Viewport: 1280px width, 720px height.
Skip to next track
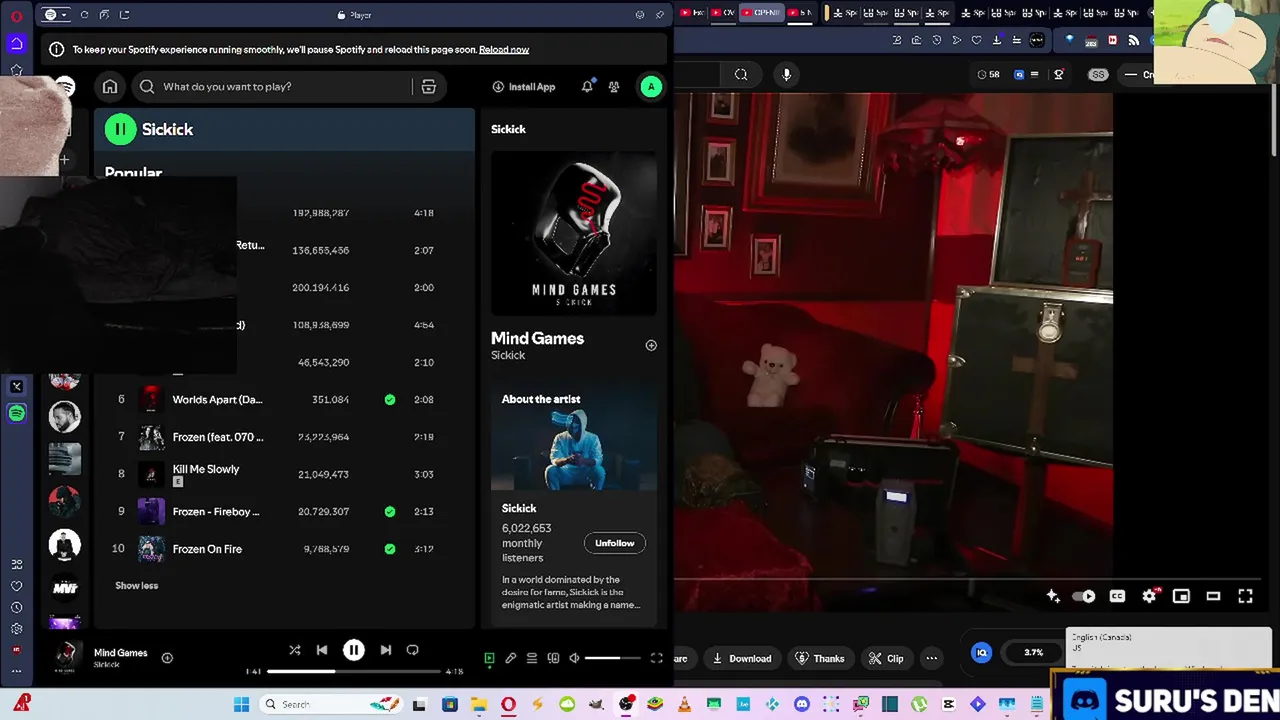[386, 650]
